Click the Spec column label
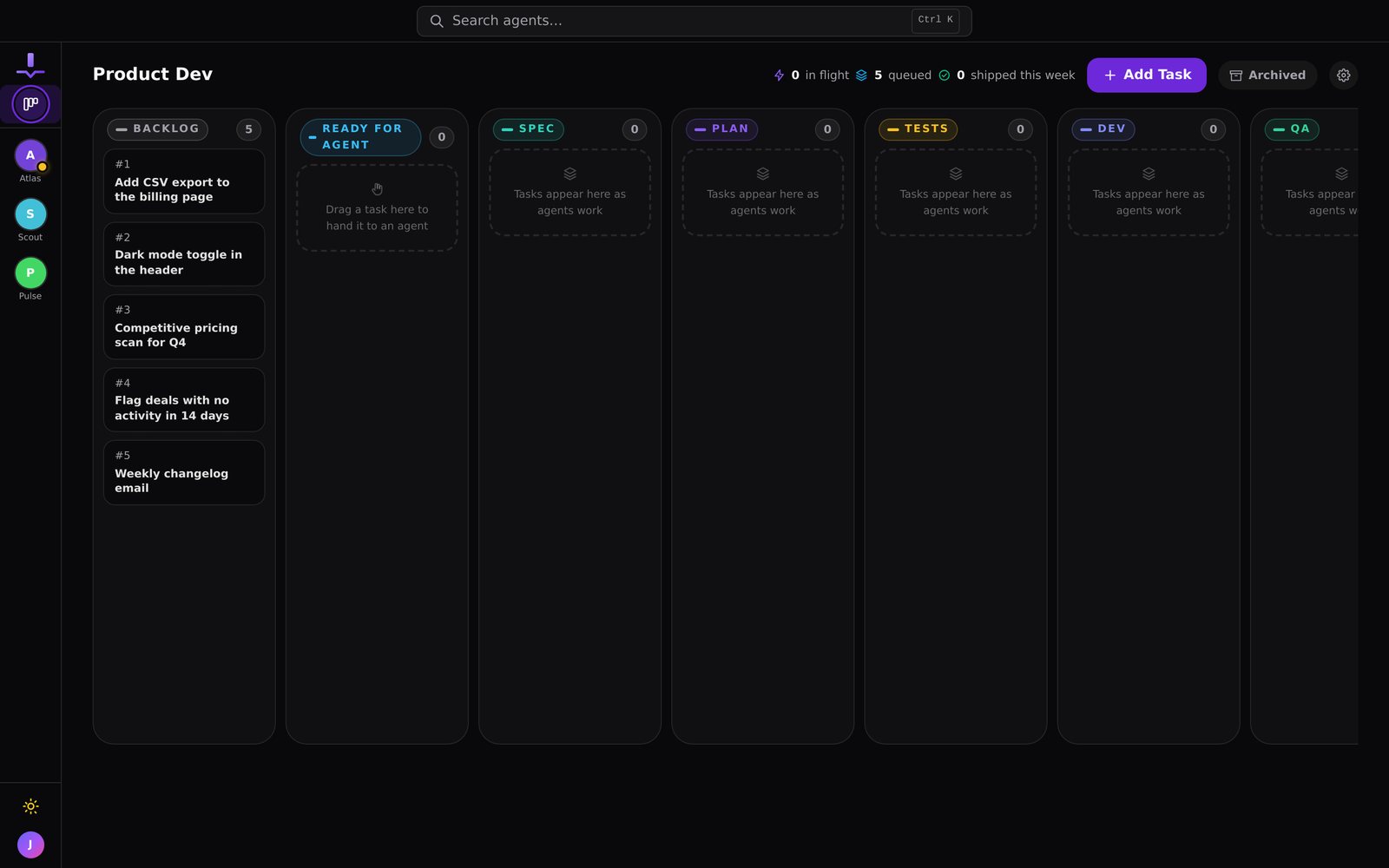The width and height of the screenshot is (1389, 868). pyautogui.click(x=529, y=129)
